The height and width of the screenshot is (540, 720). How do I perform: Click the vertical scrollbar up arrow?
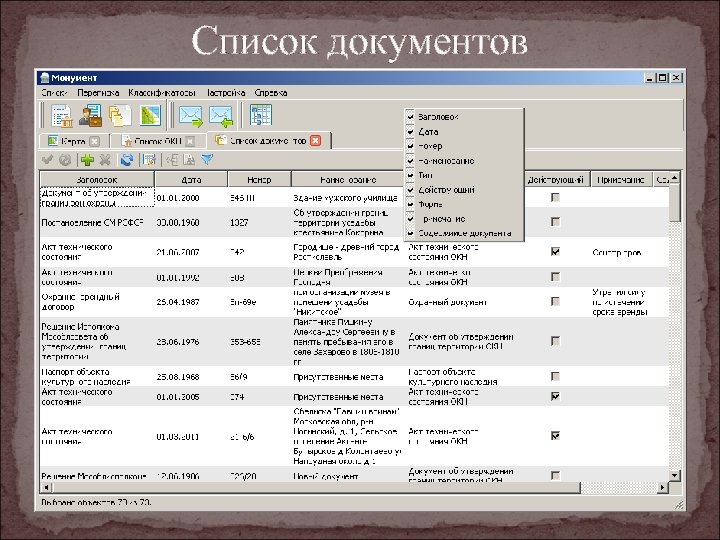(x=674, y=178)
